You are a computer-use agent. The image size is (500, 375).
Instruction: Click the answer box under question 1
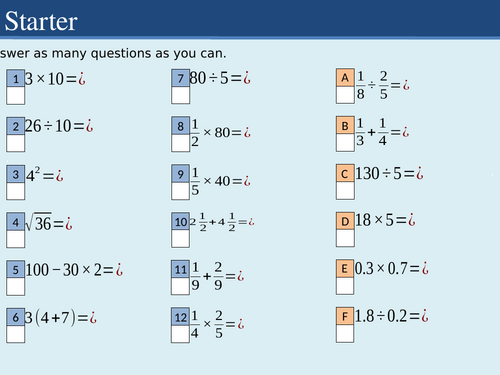pos(16,96)
